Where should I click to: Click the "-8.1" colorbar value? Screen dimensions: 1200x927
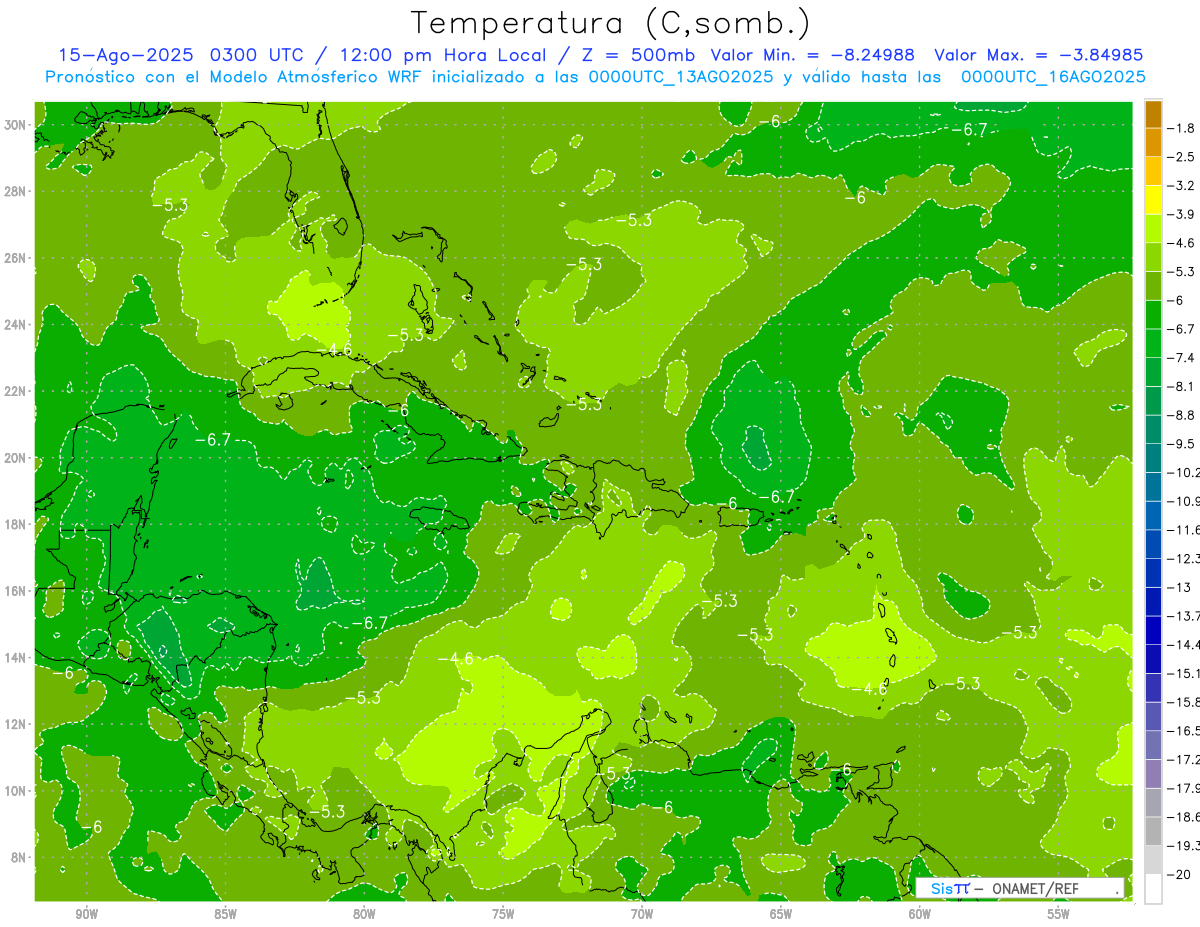click(x=1183, y=386)
